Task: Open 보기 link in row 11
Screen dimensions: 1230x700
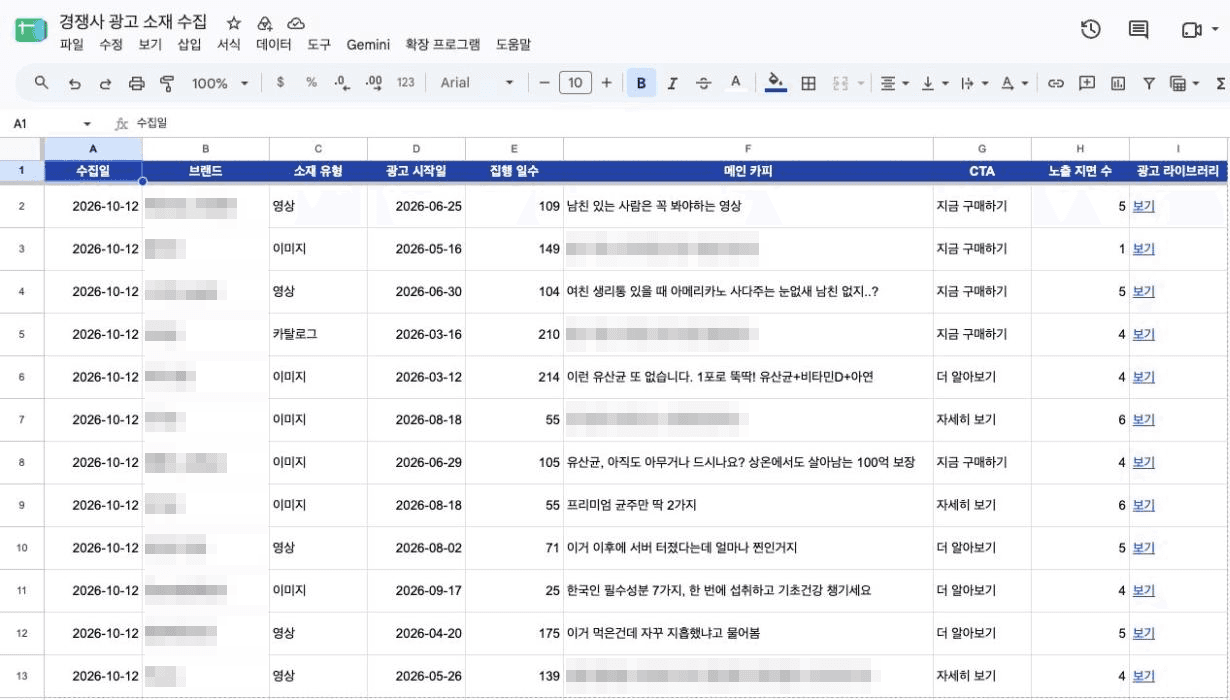Action: point(1143,591)
